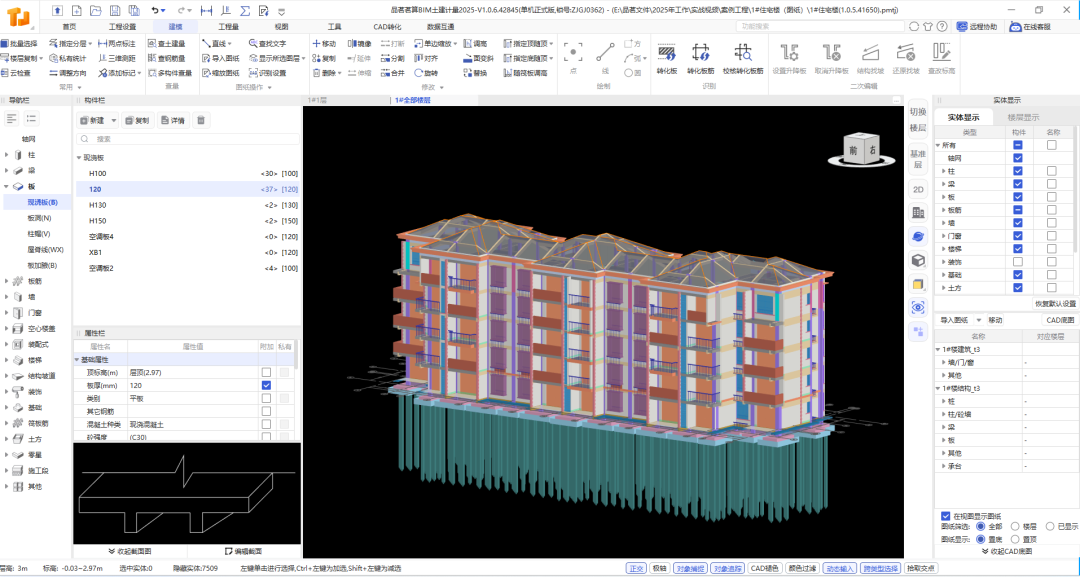Click the view cube in the 3D viewport
1080x577 pixels.
coord(859,149)
